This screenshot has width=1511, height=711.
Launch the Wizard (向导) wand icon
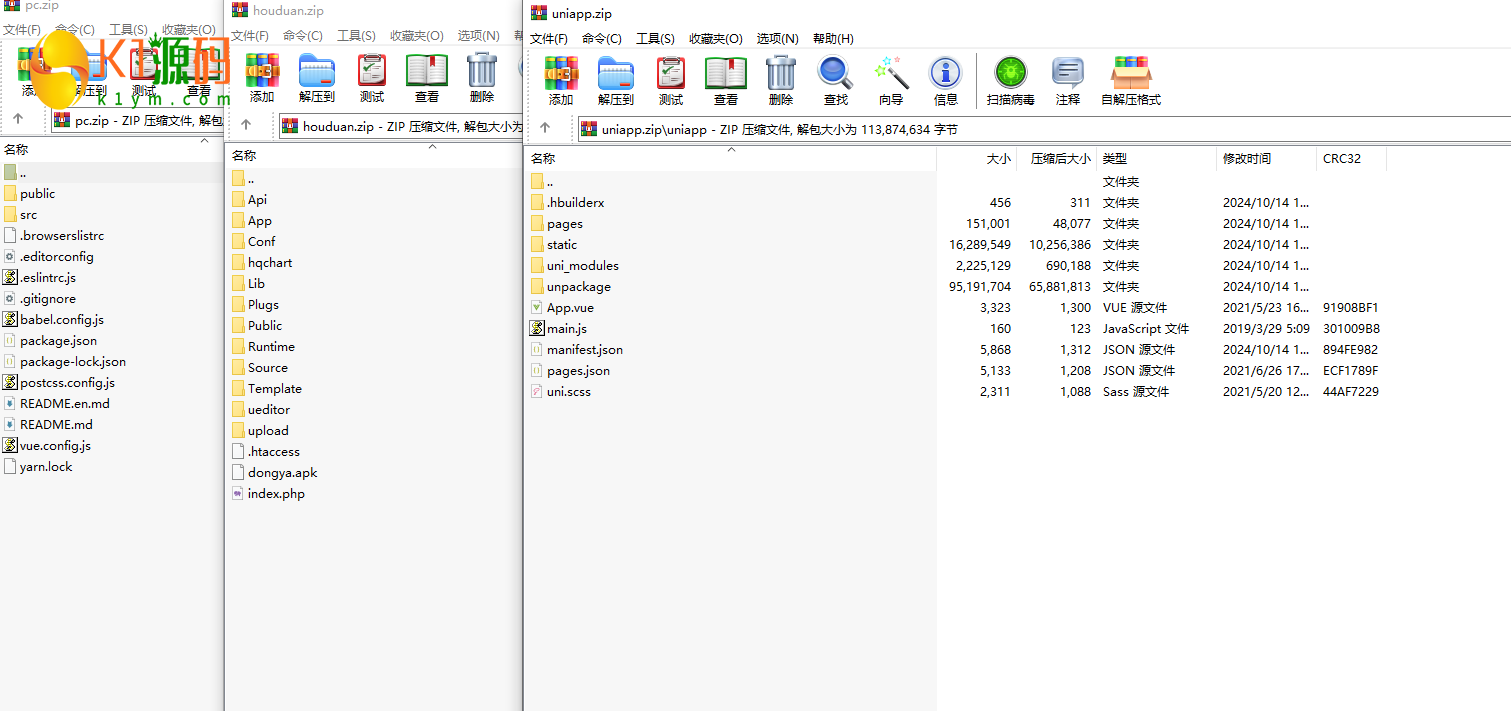tap(891, 80)
